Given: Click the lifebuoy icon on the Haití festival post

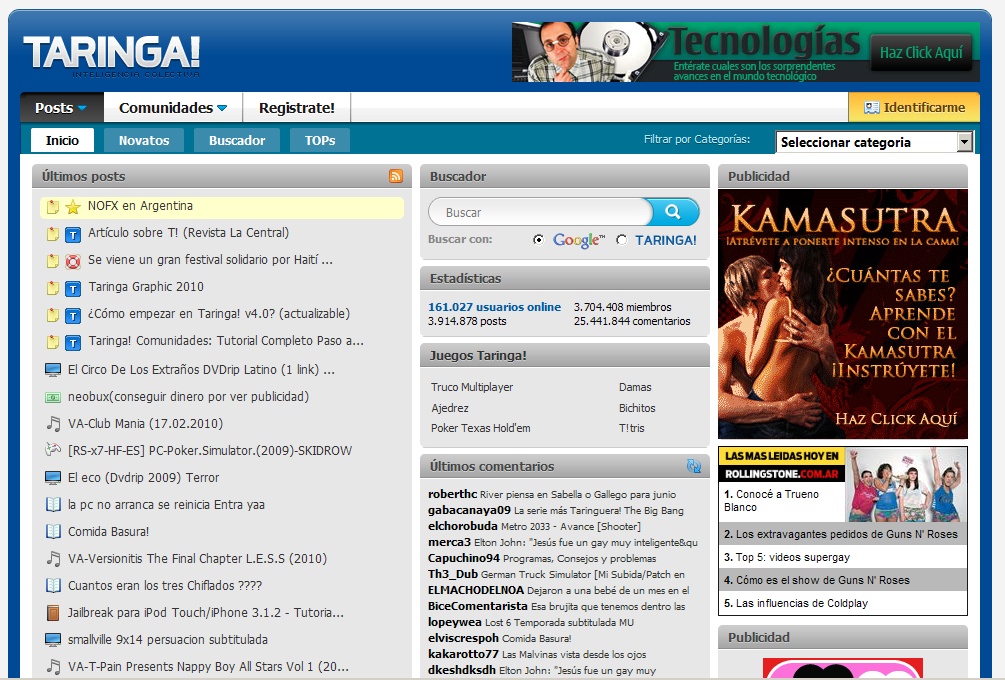Looking at the screenshot, I should pyautogui.click(x=71, y=258).
